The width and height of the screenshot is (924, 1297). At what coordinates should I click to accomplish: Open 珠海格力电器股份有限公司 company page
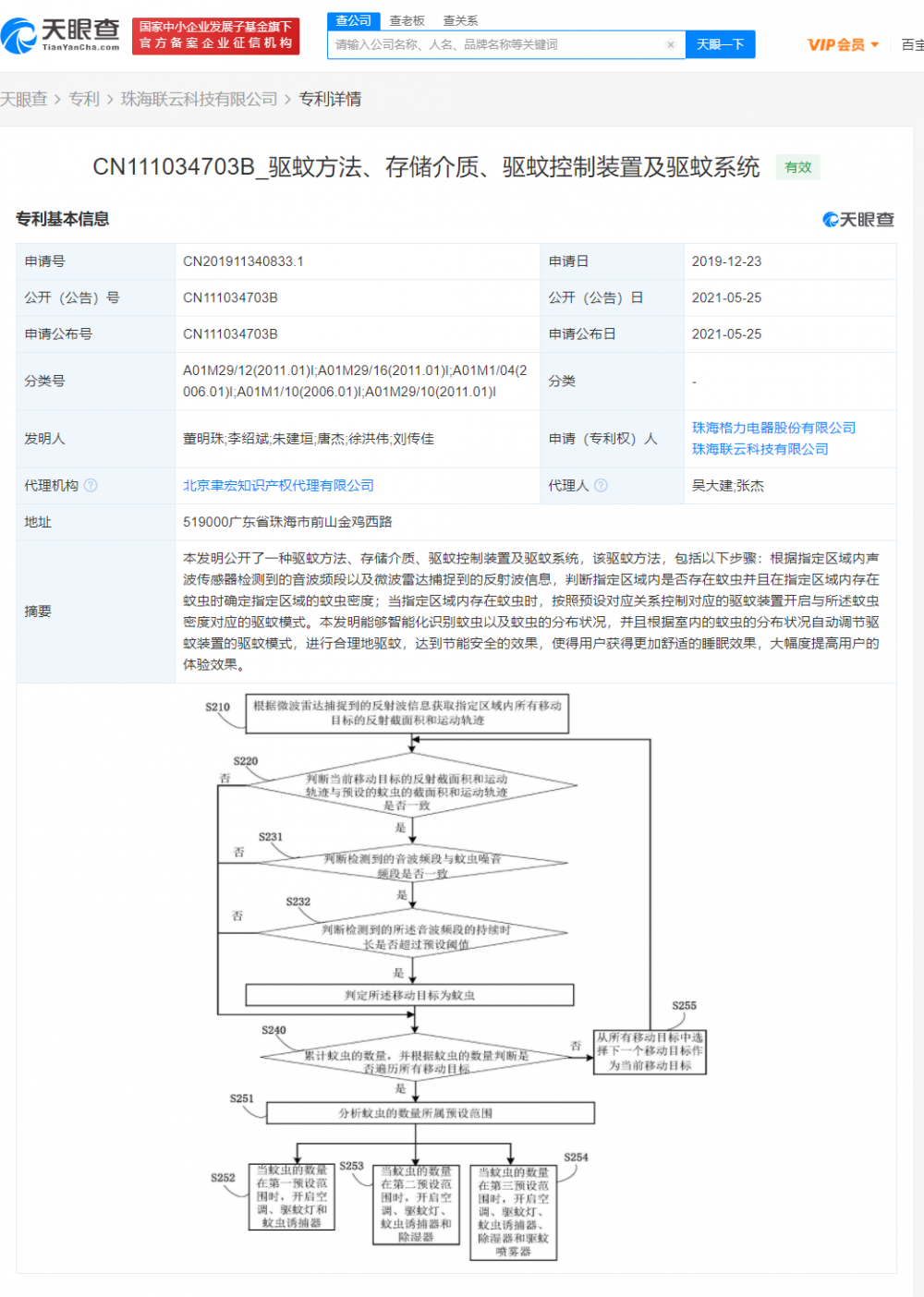[x=772, y=428]
